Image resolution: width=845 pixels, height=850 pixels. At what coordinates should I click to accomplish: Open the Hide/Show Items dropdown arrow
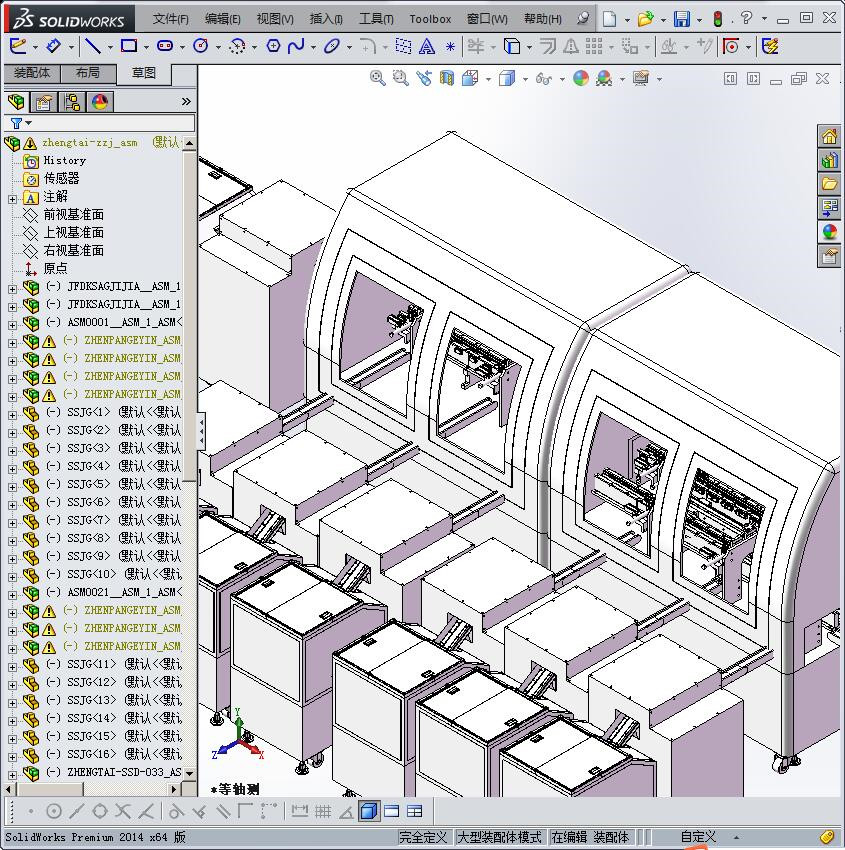[562, 79]
